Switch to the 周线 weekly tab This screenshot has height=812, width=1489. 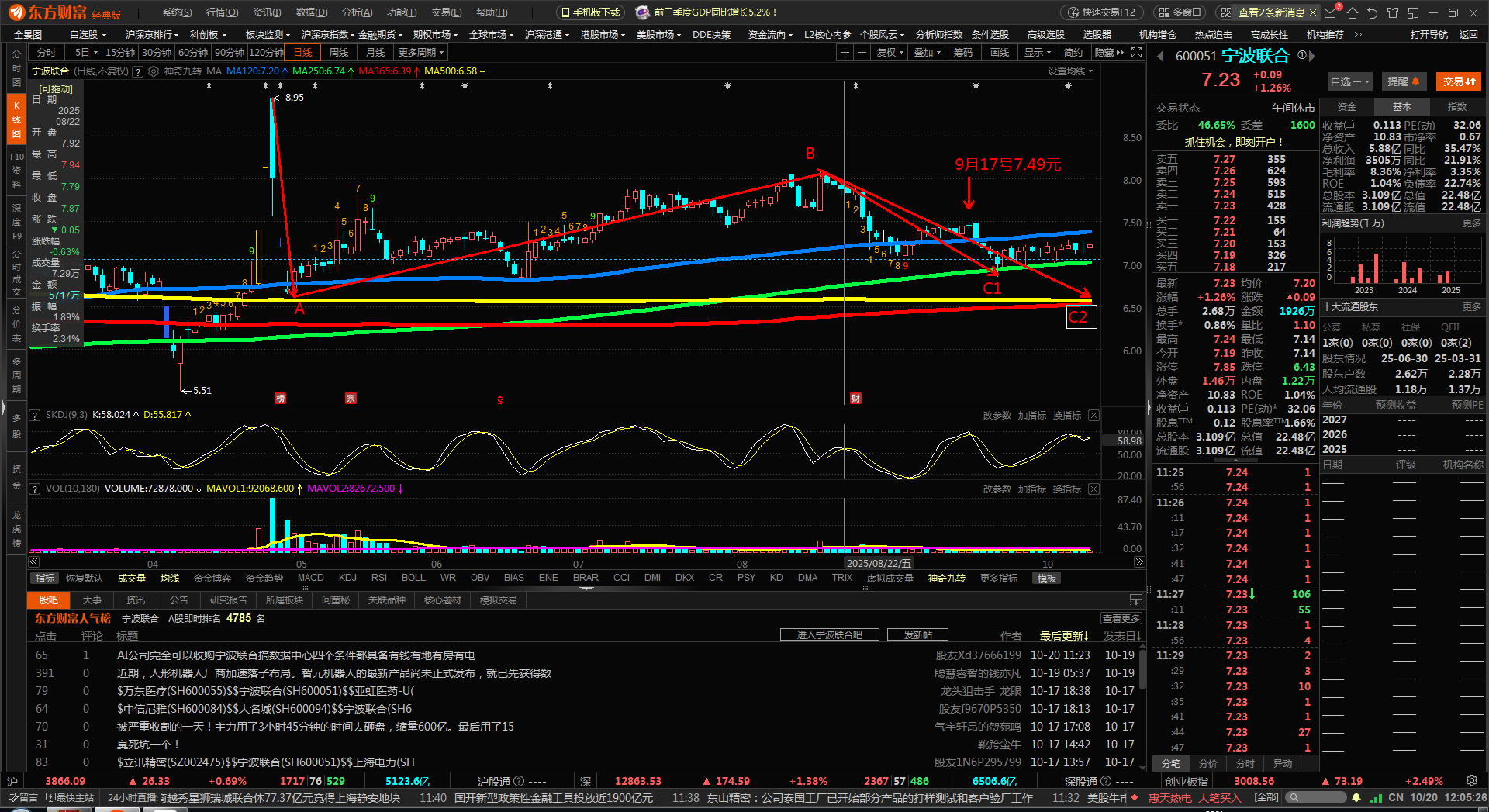pyautogui.click(x=339, y=53)
